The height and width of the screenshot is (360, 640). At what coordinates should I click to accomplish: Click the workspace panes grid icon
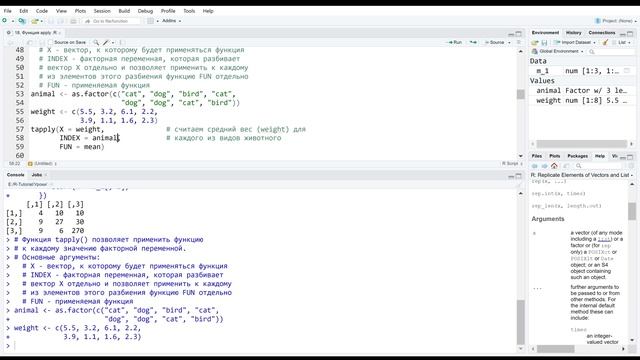(151, 21)
